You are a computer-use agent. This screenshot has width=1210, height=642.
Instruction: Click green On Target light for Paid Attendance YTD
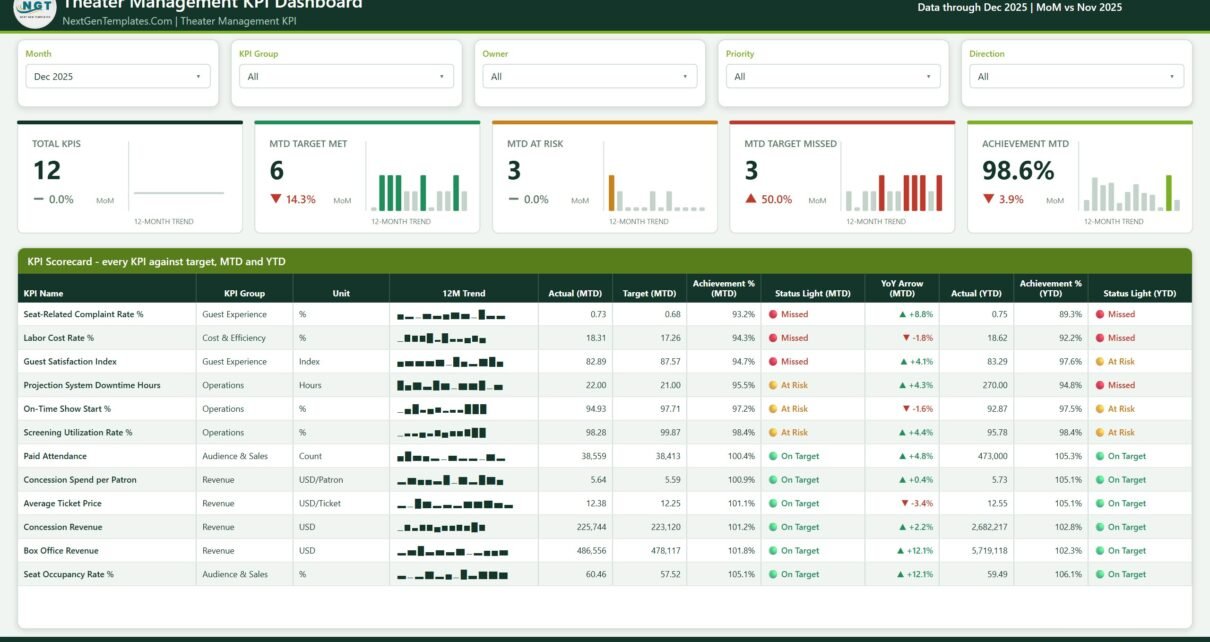(1100, 456)
